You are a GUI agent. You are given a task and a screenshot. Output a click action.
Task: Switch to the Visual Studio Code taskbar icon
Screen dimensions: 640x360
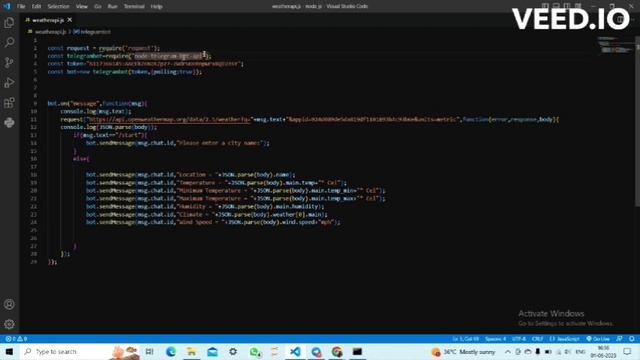coord(295,351)
